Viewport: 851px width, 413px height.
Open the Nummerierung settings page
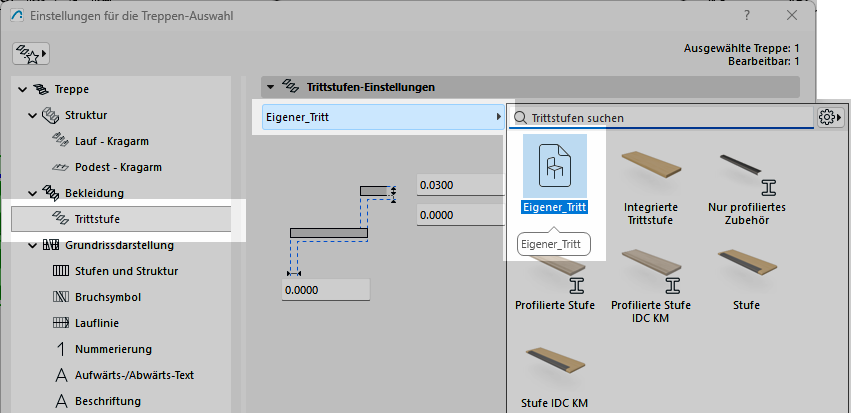[112, 349]
